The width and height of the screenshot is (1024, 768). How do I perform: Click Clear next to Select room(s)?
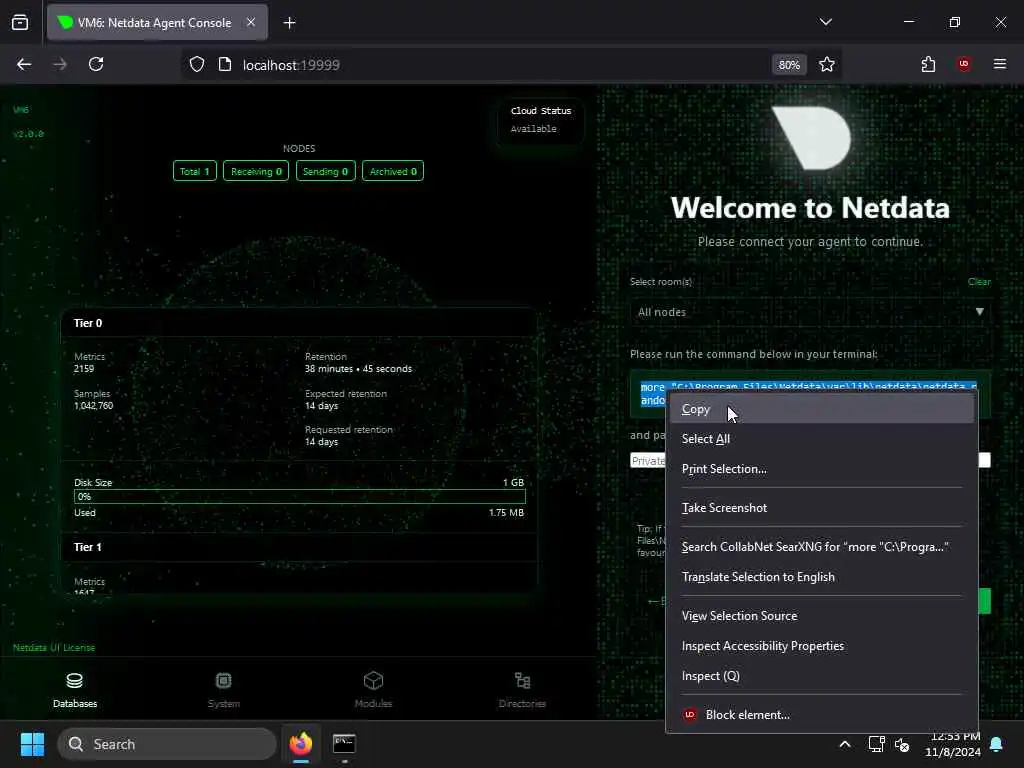[x=979, y=282]
